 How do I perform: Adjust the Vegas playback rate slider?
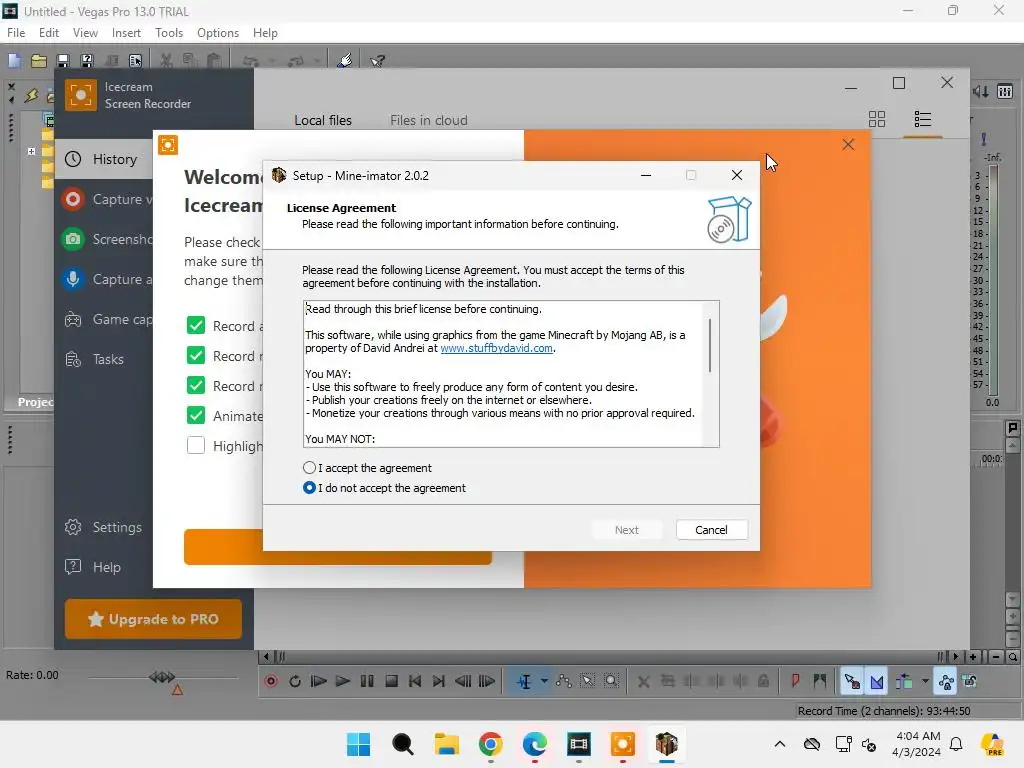162,677
